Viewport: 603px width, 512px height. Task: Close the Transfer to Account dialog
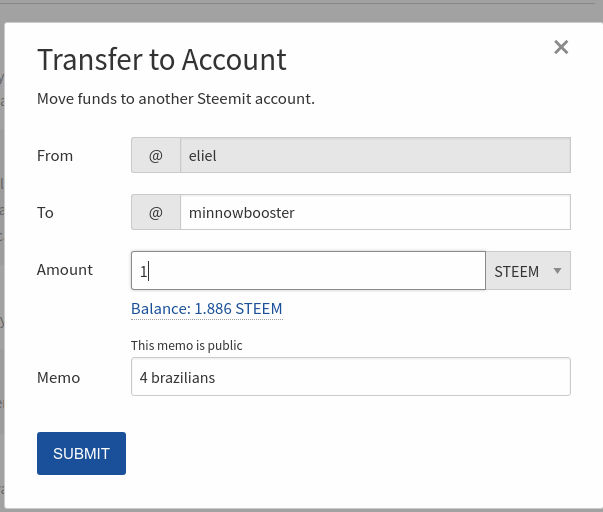click(x=561, y=47)
